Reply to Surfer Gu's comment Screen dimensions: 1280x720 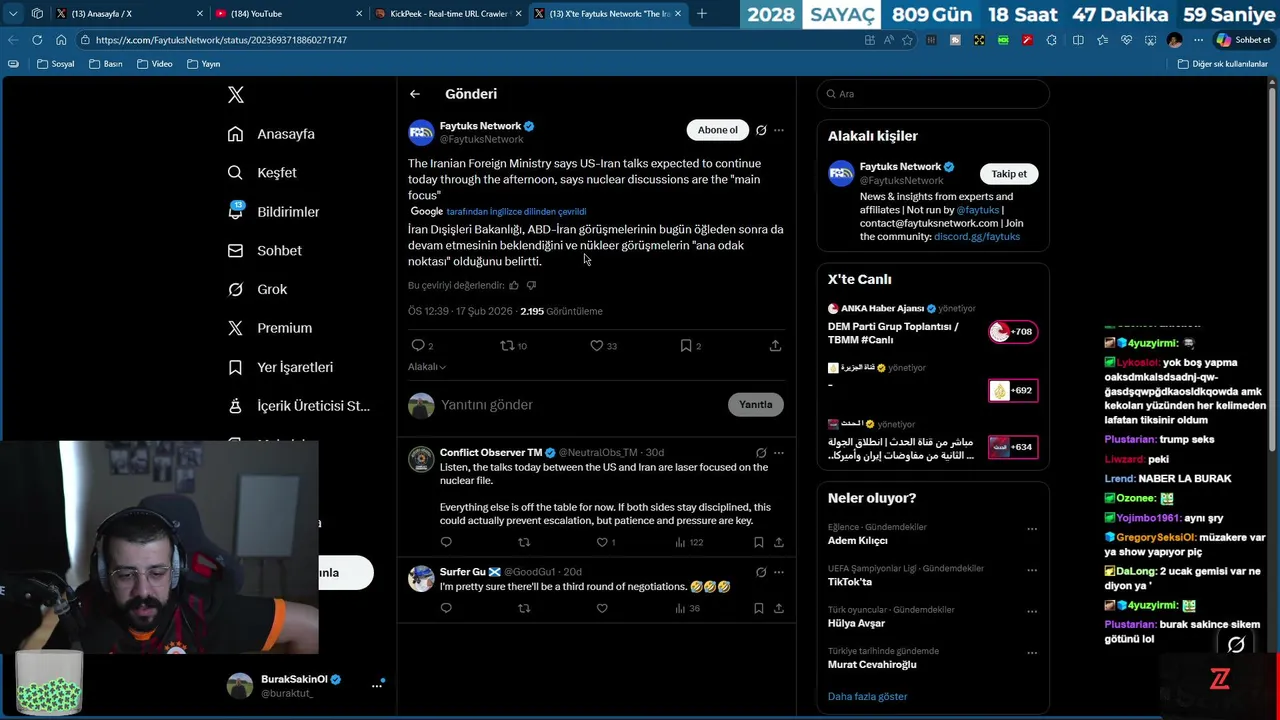[x=446, y=608]
